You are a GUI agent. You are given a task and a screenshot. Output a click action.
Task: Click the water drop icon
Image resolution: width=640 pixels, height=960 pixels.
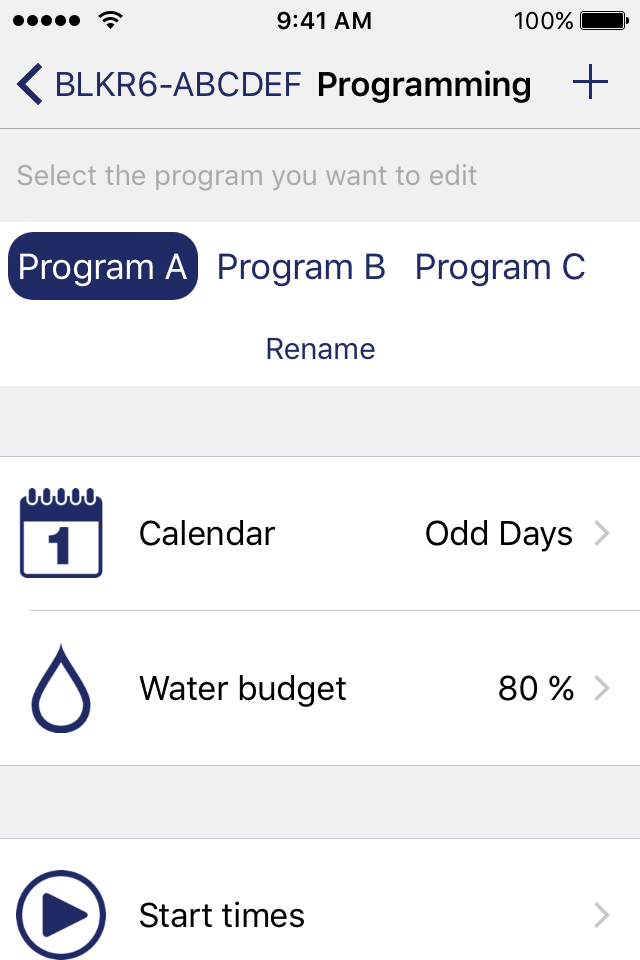61,688
